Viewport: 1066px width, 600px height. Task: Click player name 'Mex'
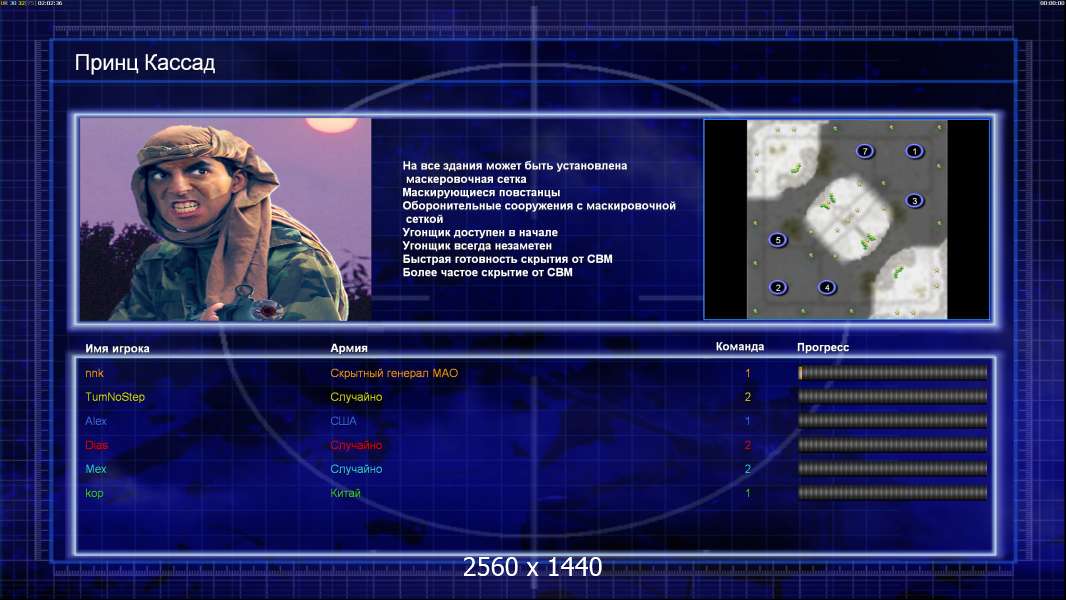click(x=96, y=469)
